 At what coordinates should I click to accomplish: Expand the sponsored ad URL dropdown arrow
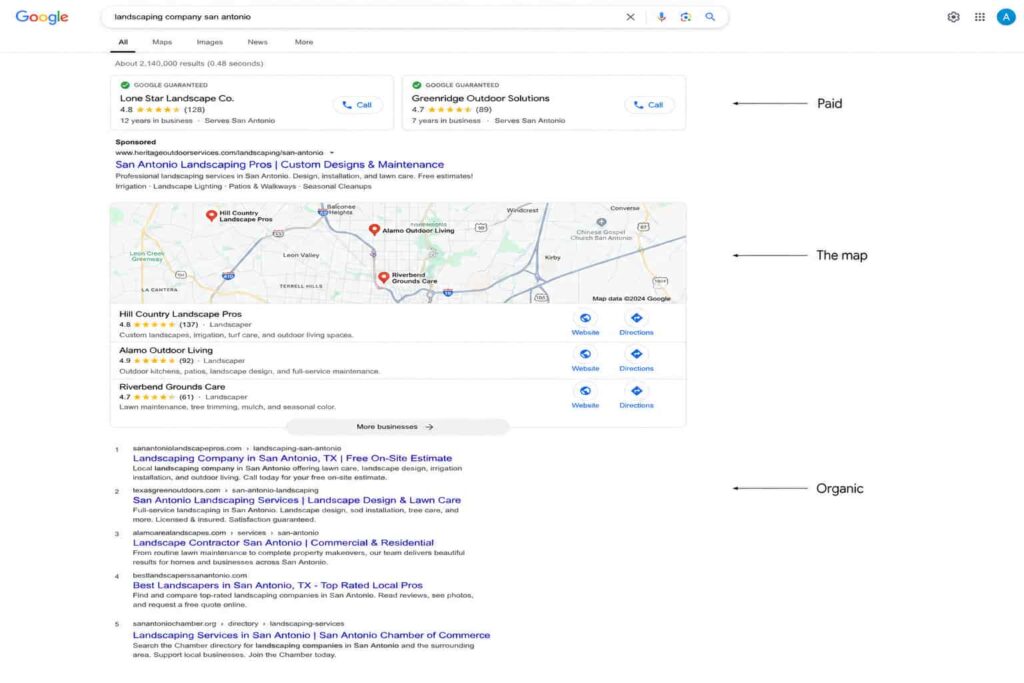pos(332,153)
